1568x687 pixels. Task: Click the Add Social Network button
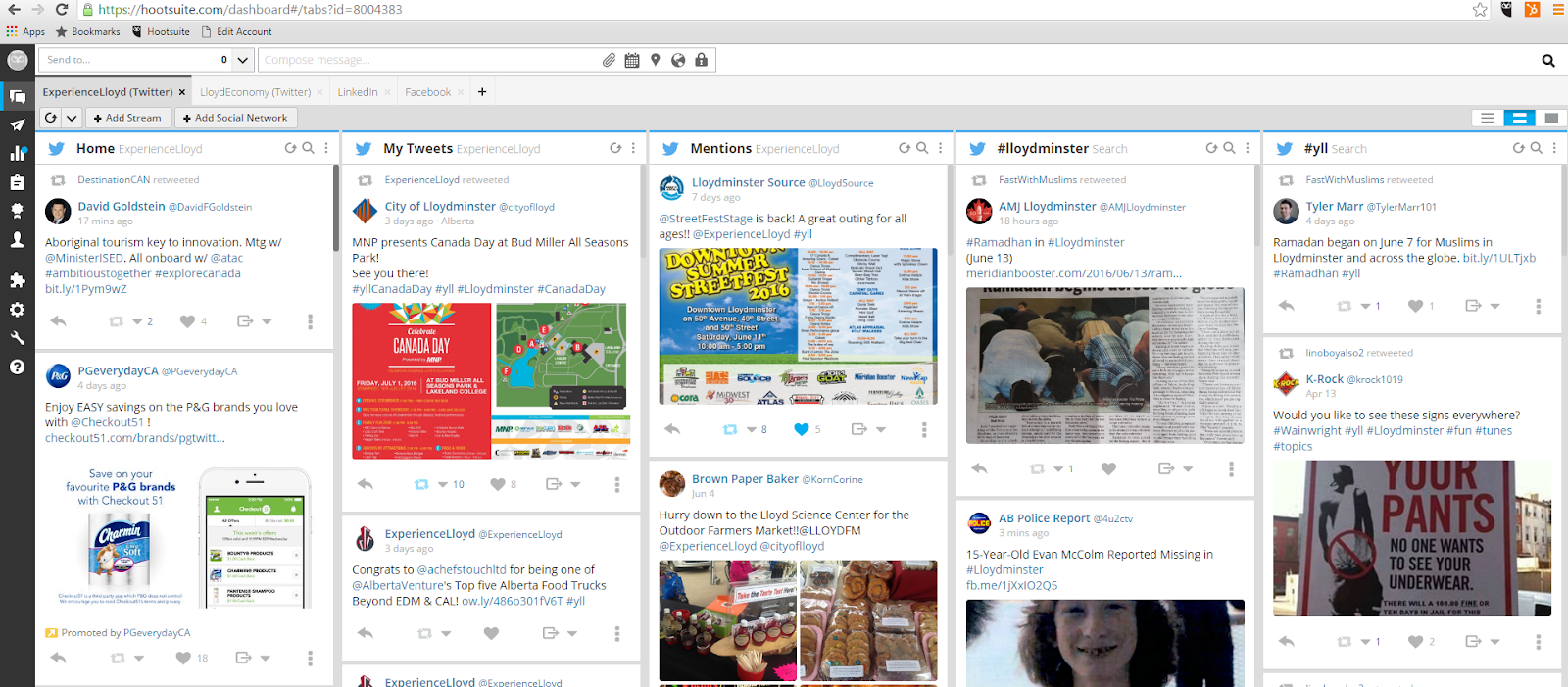(235, 118)
